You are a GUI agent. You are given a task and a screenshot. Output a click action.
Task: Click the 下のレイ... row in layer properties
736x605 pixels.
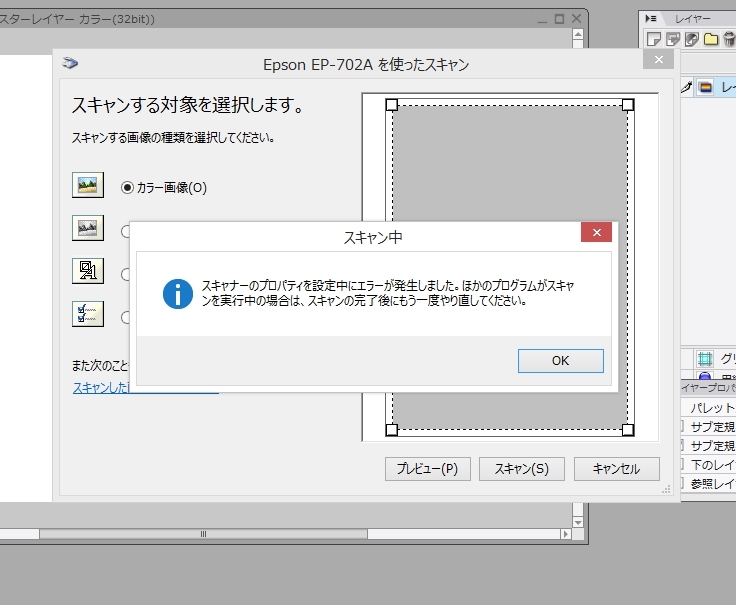(x=708, y=465)
